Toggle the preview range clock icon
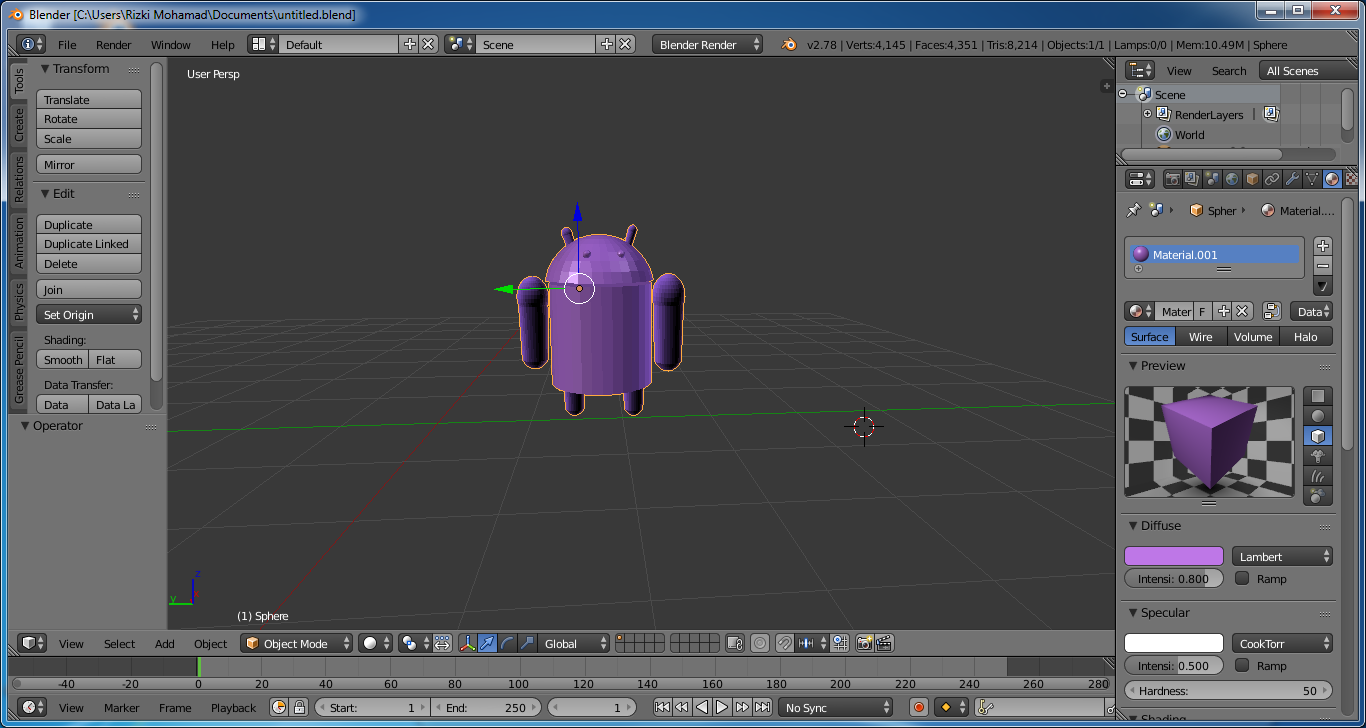This screenshot has width=1366, height=728. 279,707
